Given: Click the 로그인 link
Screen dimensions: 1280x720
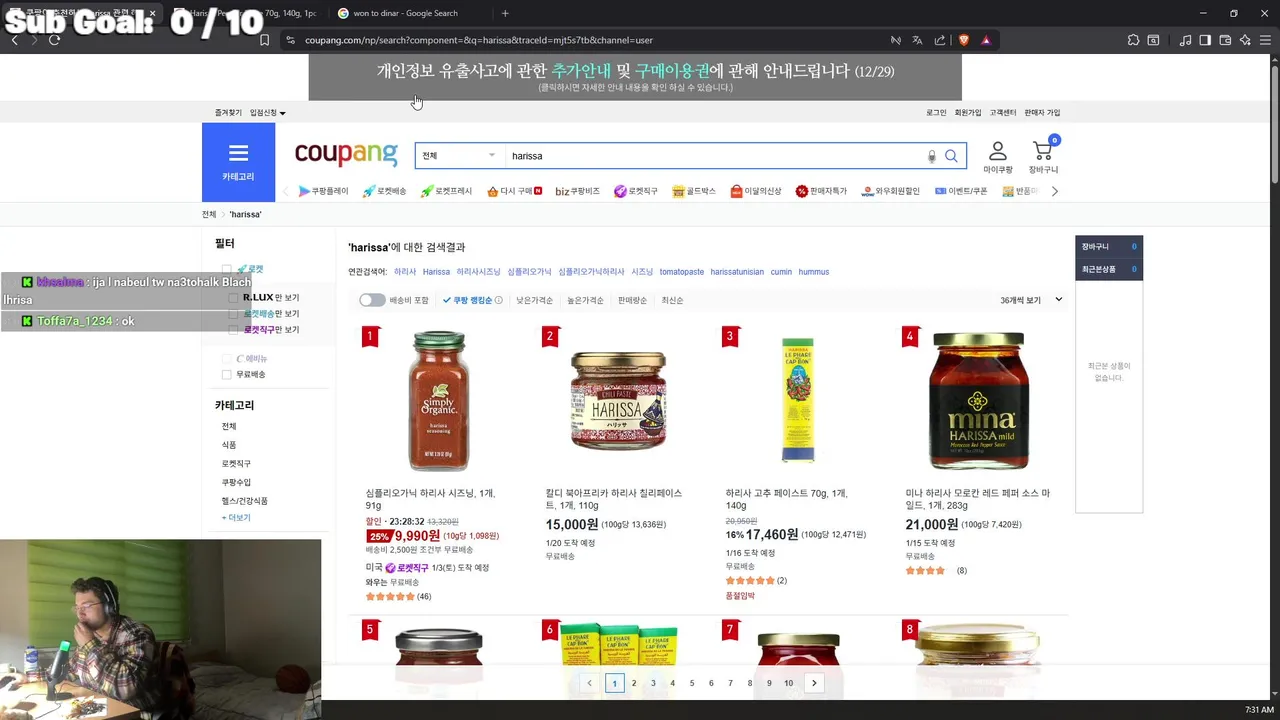Looking at the screenshot, I should [x=936, y=113].
